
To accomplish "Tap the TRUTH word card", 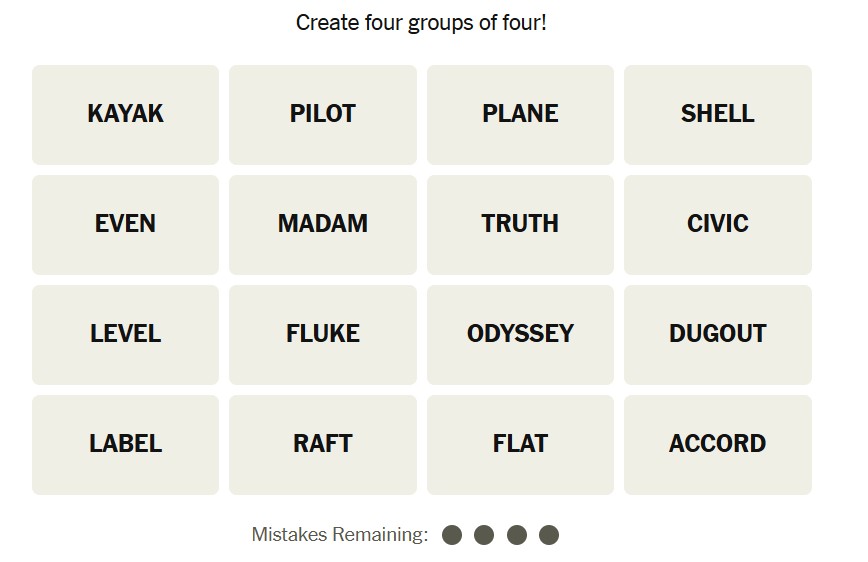I will 520,224.
